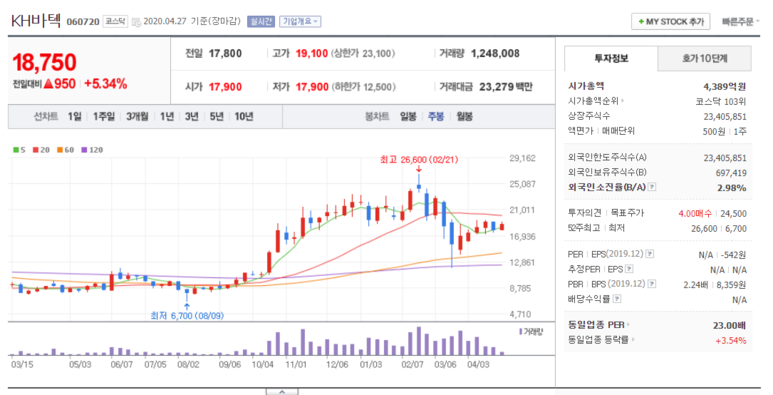Click the purple 120-day moving average legend

92,150
